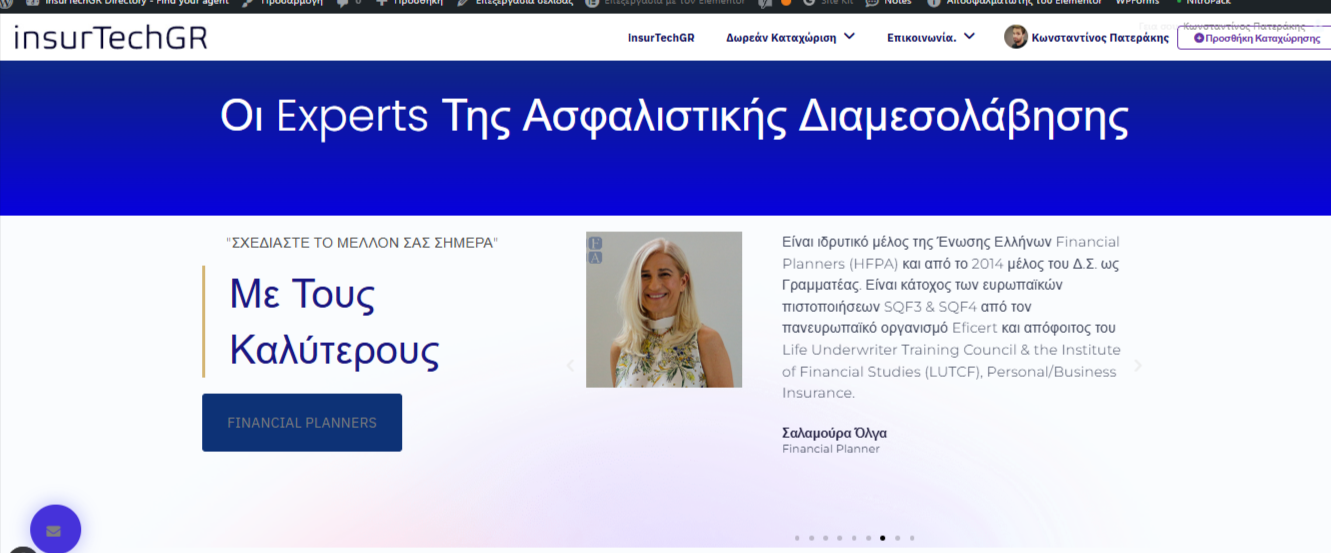Viewport: 1331px width, 553px height.
Task: Click the floating envelope contact button
Action: (x=55, y=530)
